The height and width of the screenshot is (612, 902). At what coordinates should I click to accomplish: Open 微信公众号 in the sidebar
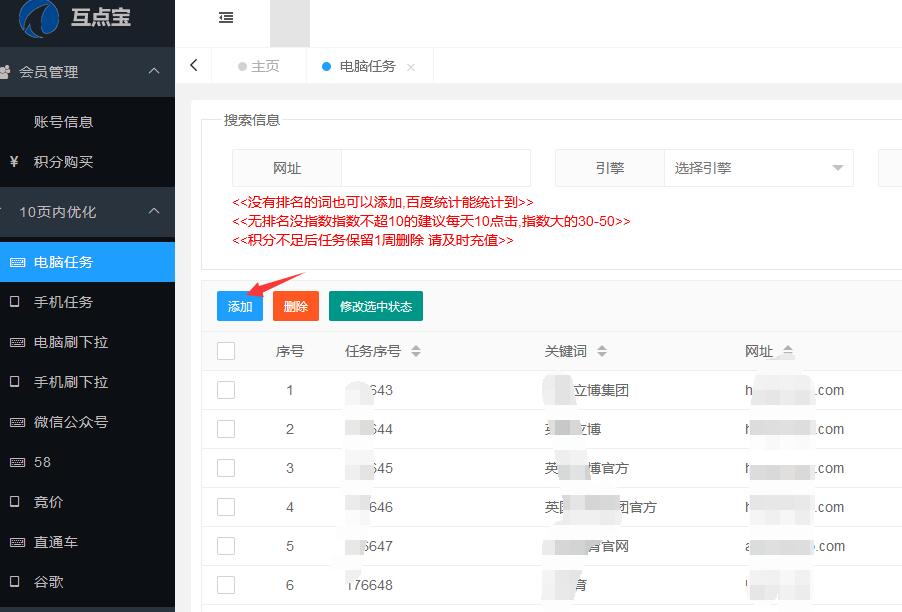pyautogui.click(x=70, y=422)
